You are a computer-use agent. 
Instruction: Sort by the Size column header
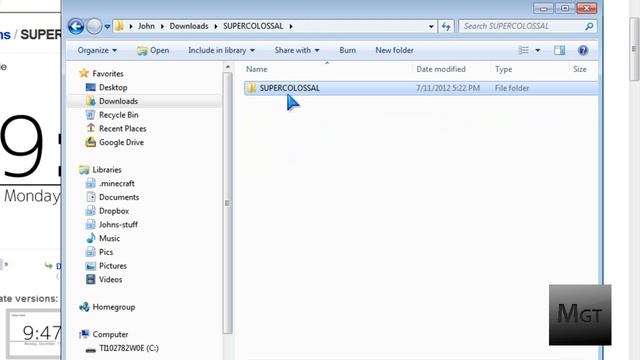point(580,69)
